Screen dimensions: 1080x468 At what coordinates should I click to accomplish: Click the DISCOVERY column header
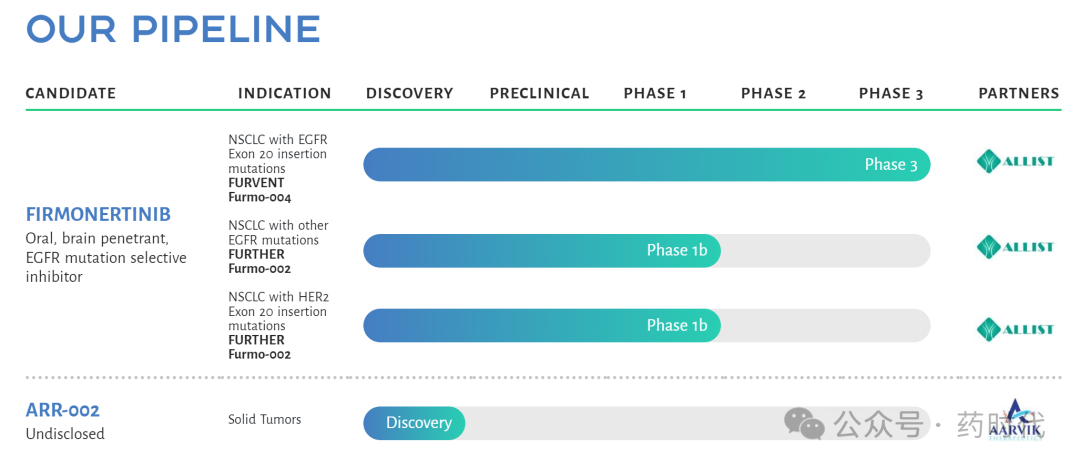click(x=410, y=93)
